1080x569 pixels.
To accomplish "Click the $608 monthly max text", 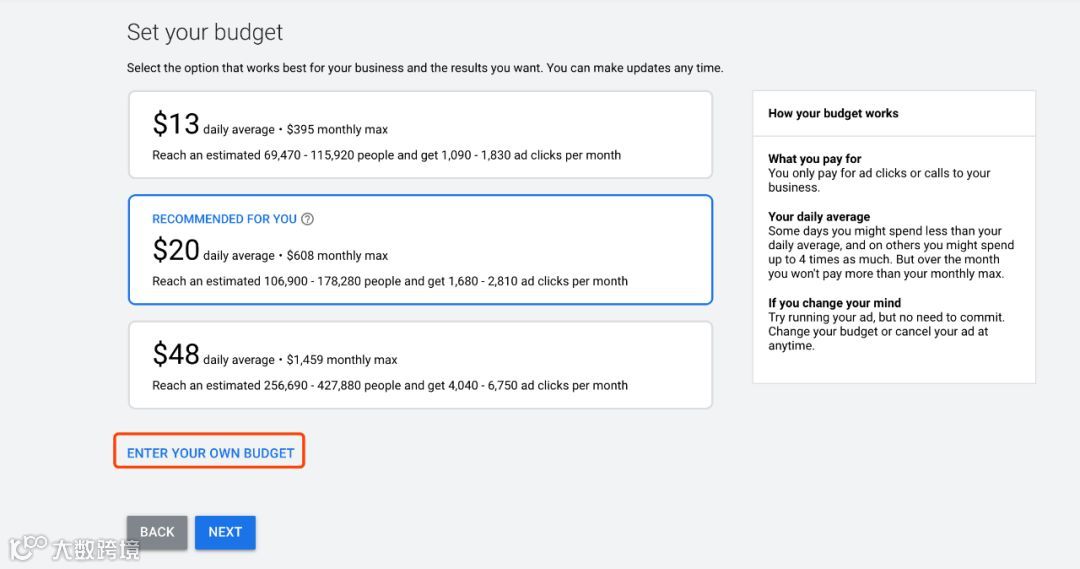I will click(x=337, y=255).
